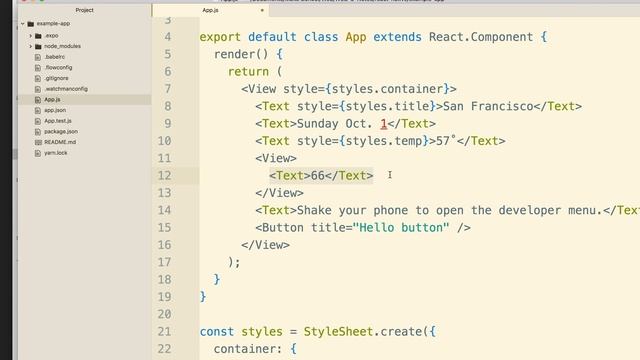Open the .watchmanconfig file

[66, 89]
